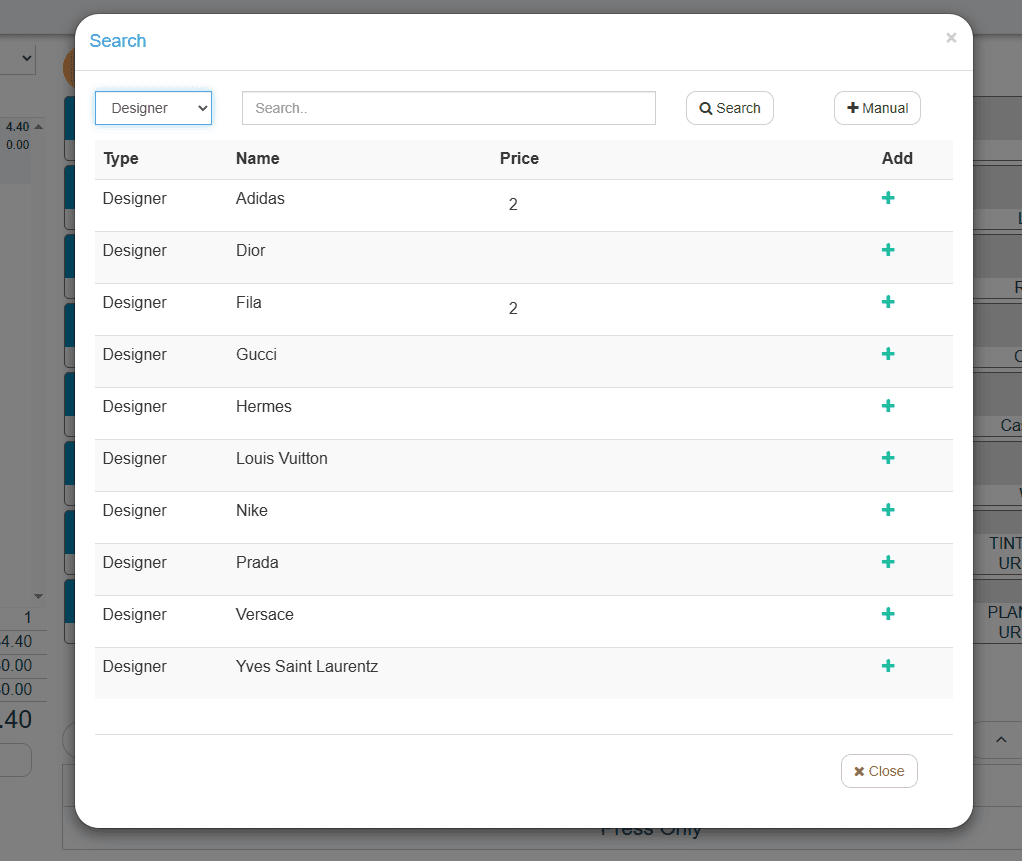Add the Adidas designer item

[x=888, y=198]
